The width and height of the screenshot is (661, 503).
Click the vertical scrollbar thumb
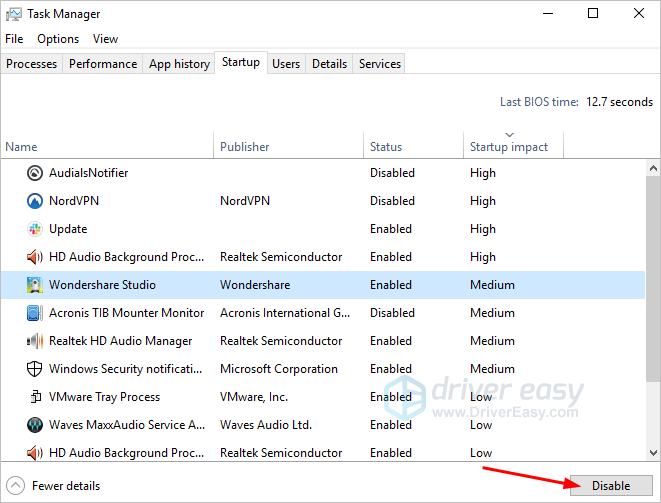point(653,280)
